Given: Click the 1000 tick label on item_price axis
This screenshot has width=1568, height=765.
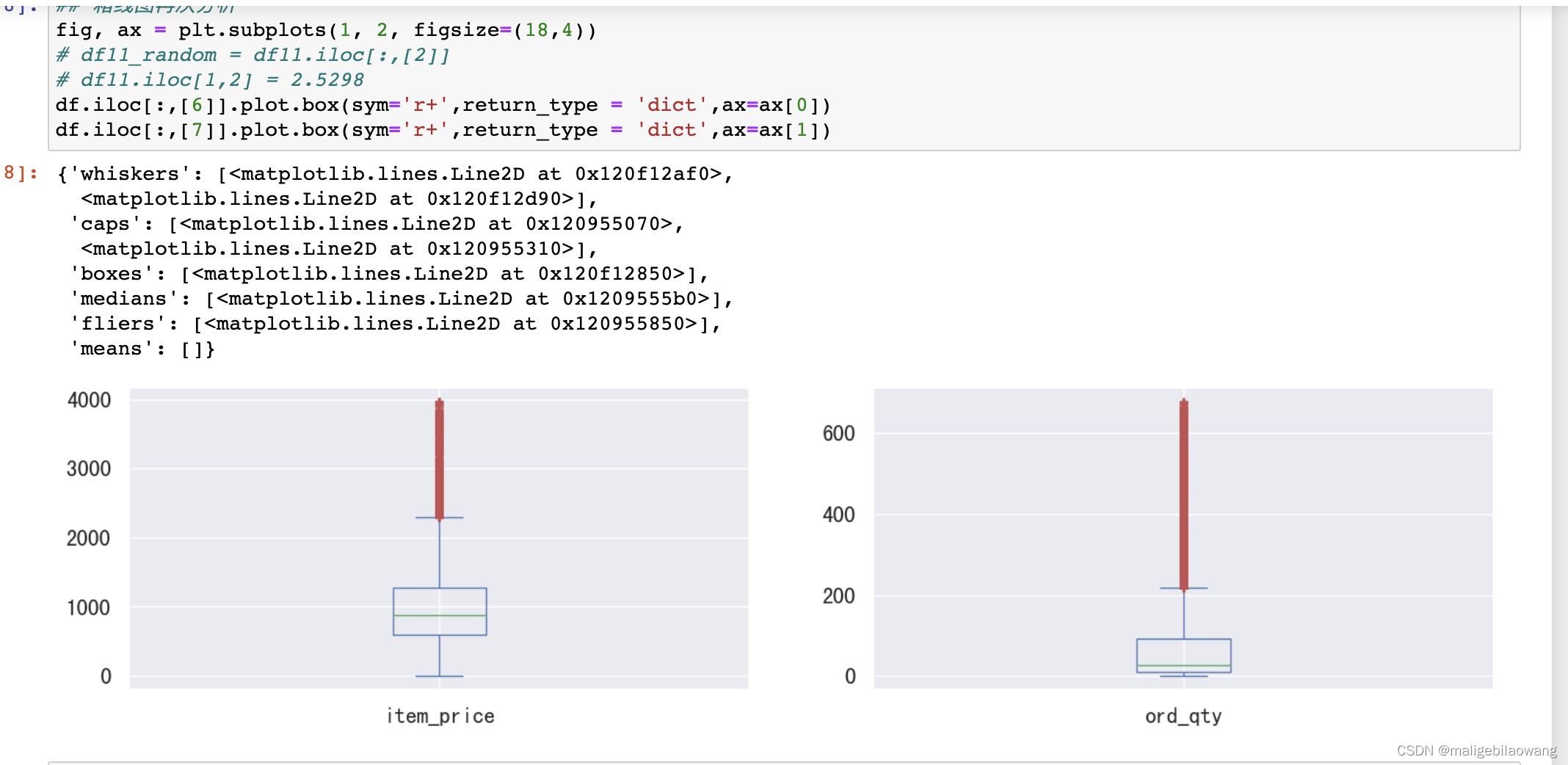Looking at the screenshot, I should click(89, 607).
